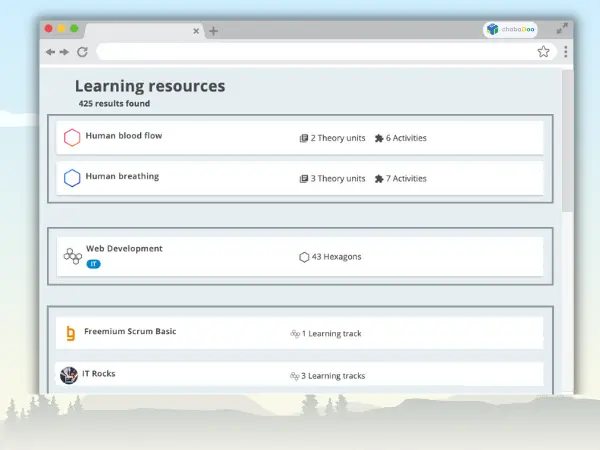Screen dimensions: 600x450
Task: Close the current browser tab
Action: (x=196, y=31)
